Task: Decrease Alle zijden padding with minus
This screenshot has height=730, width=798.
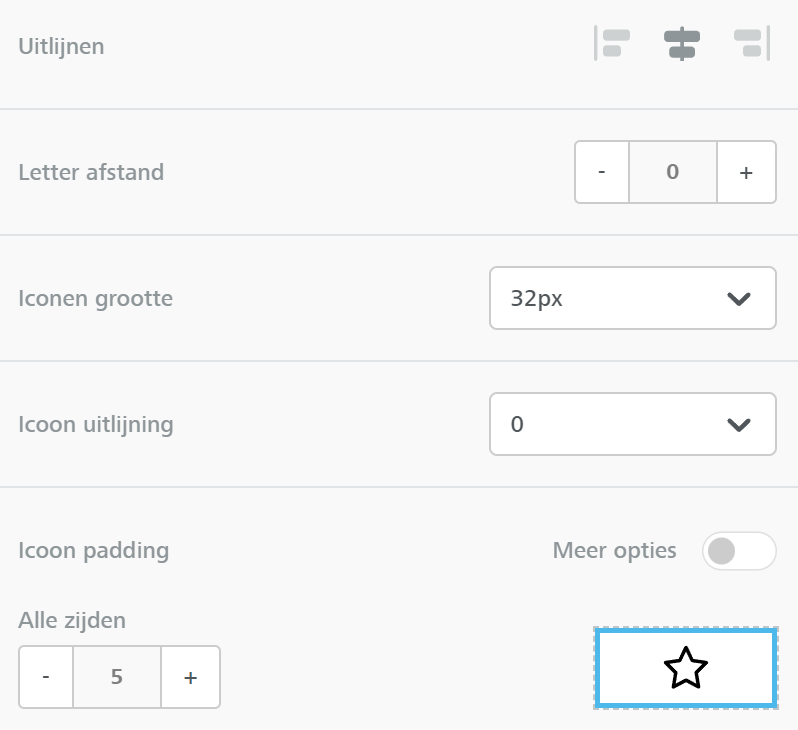Action: point(46,677)
